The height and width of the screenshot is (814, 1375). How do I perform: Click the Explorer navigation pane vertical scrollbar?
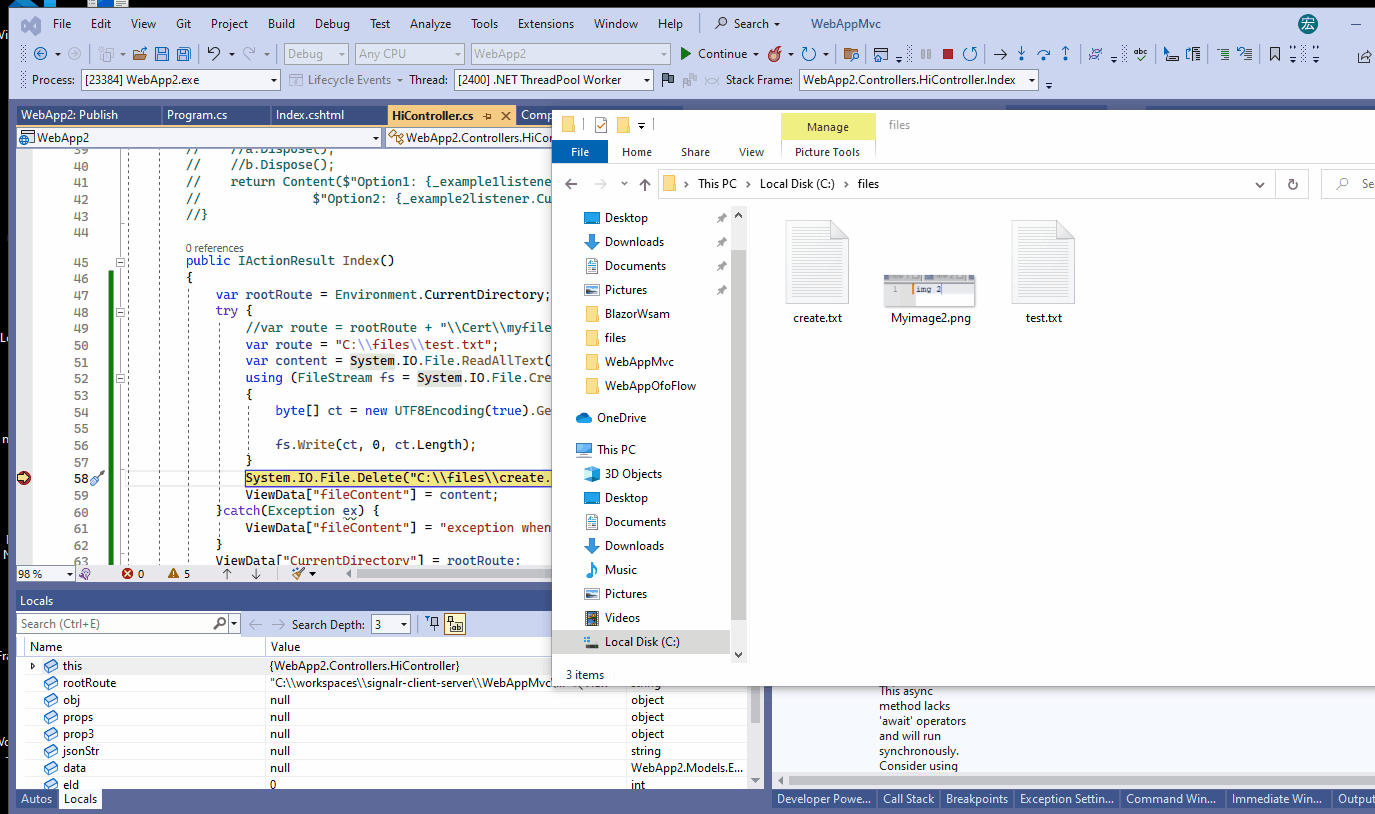(x=739, y=436)
